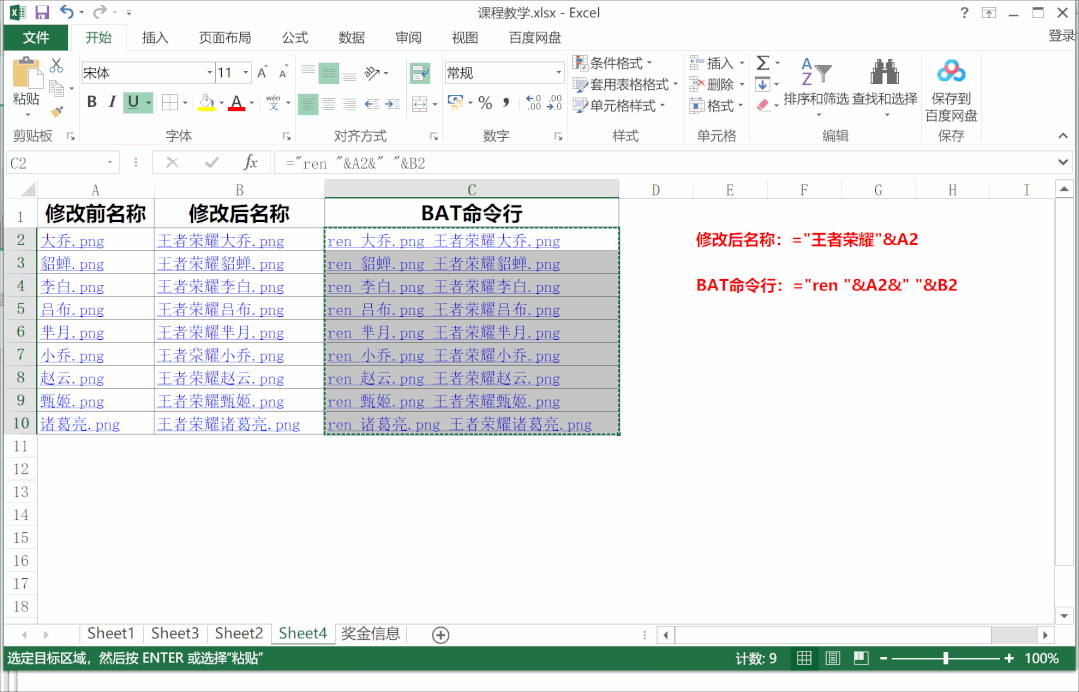Add a new sheet with plus icon
The width and height of the screenshot is (1079, 692).
click(440, 635)
